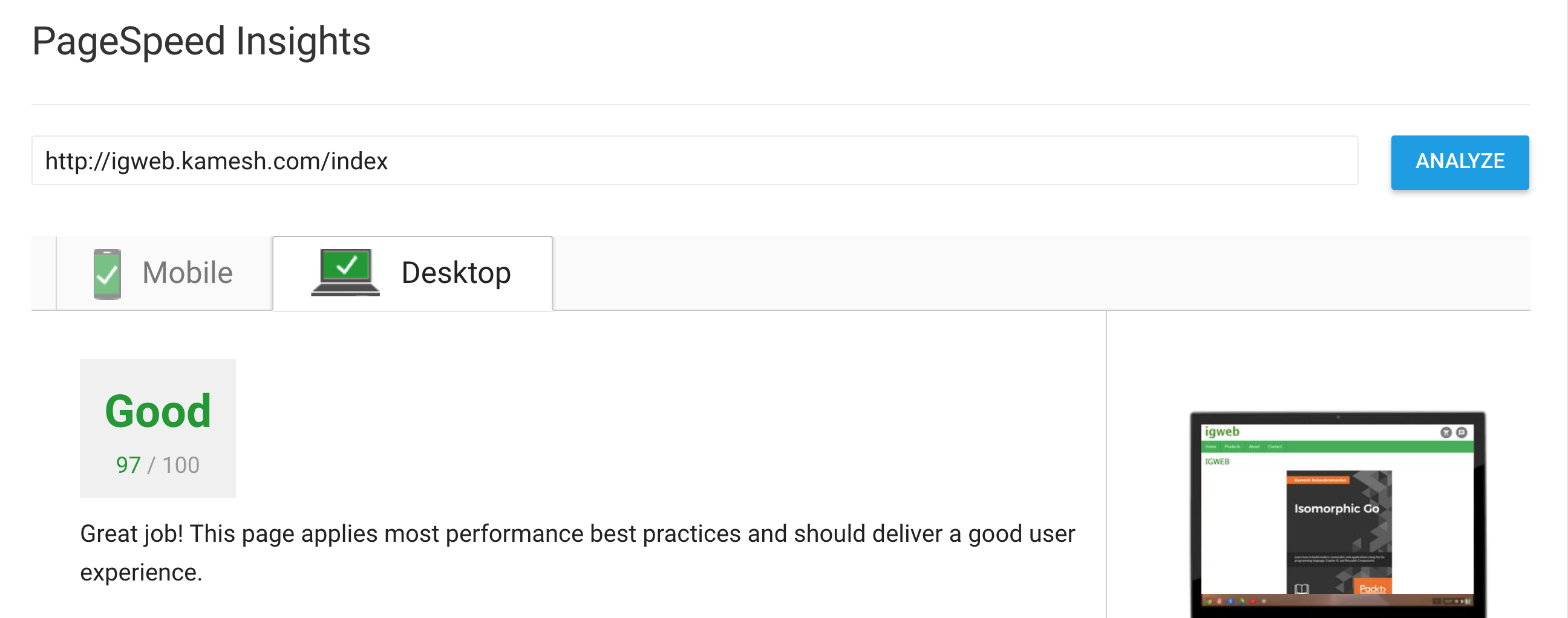
Task: Click the chat bubble icon in preview
Action: (x=1461, y=432)
